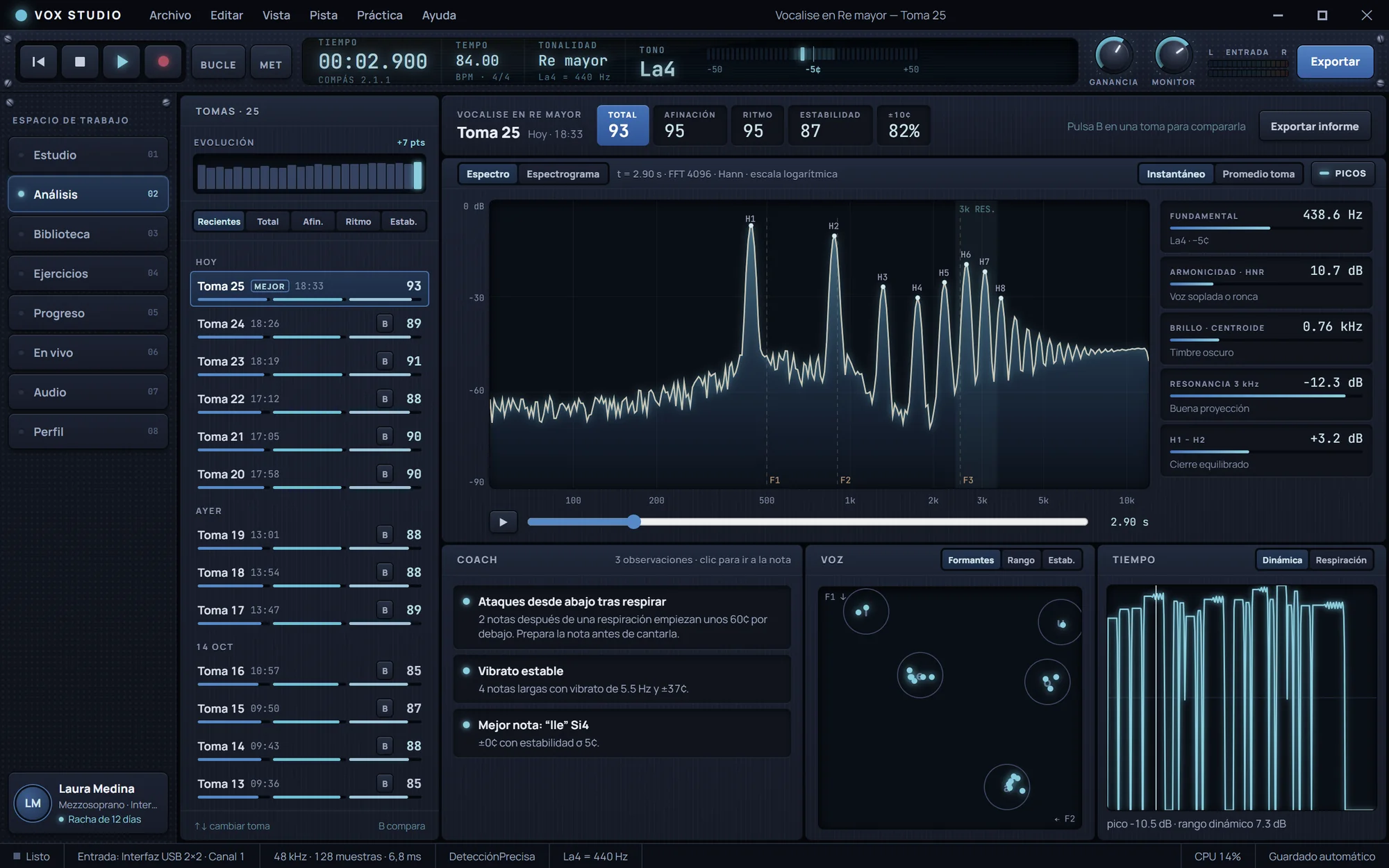Viewport: 1389px width, 868px height.
Task: Open the Ayuda menu
Action: click(x=439, y=15)
